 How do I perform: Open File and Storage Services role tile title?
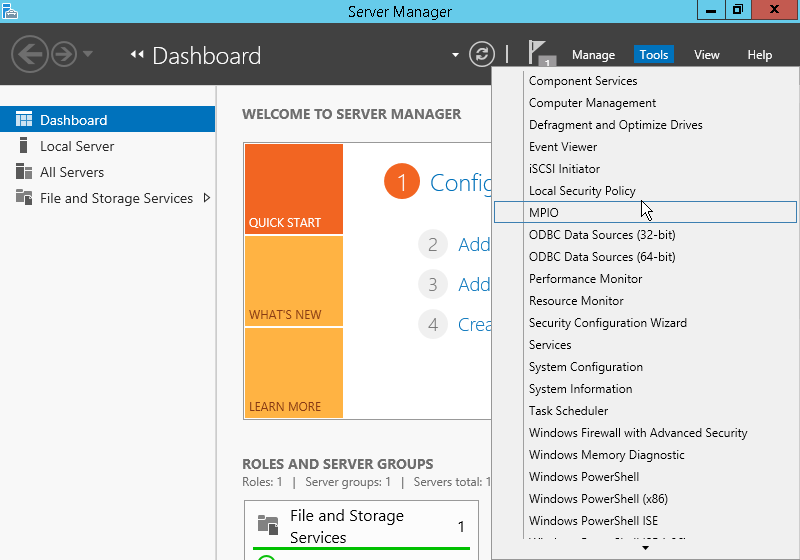pos(347,526)
